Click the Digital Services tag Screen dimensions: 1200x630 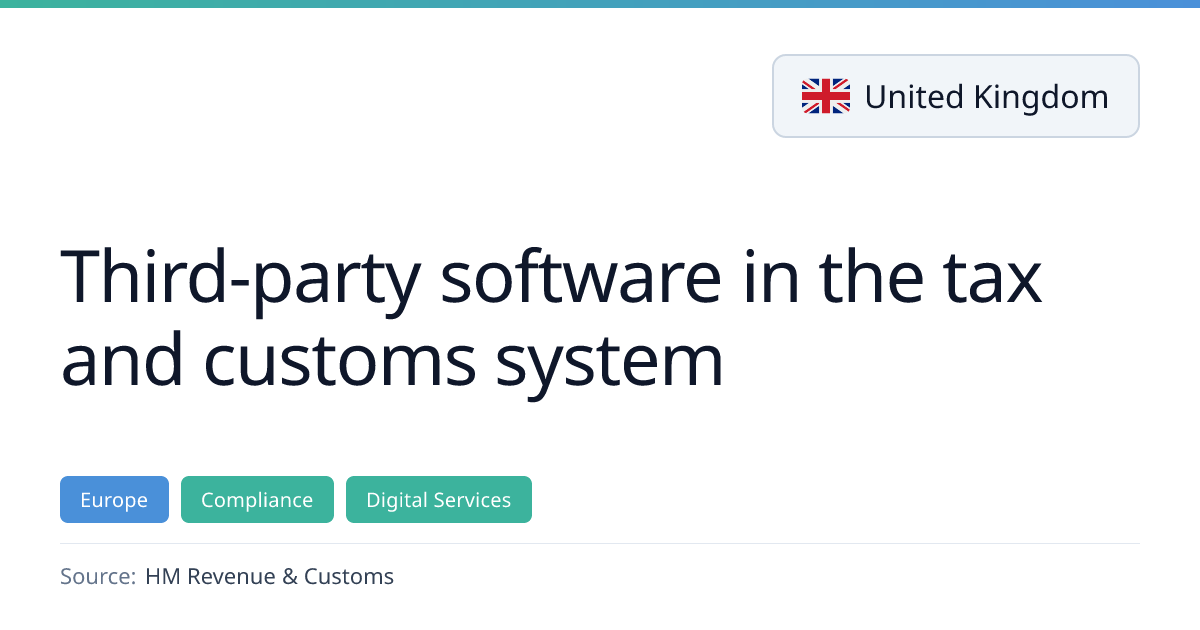438,500
